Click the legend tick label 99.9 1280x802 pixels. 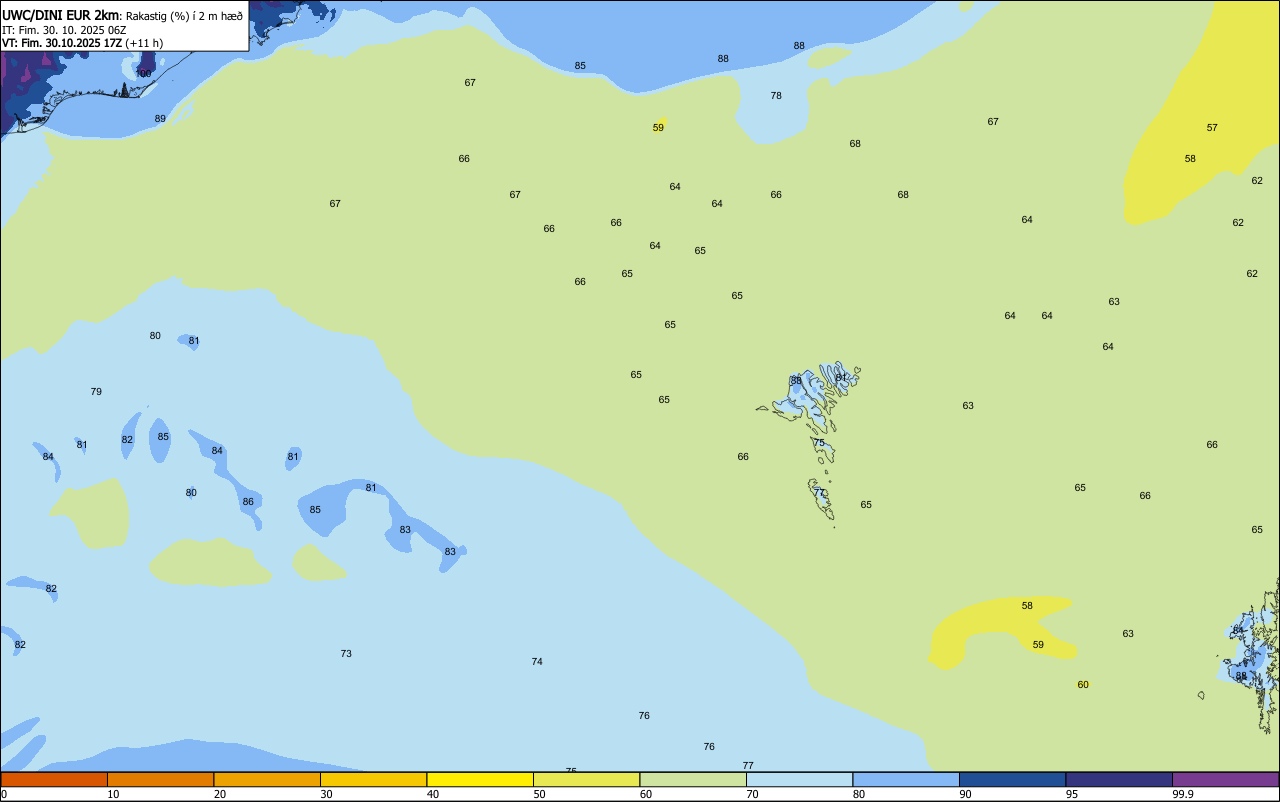1183,794
